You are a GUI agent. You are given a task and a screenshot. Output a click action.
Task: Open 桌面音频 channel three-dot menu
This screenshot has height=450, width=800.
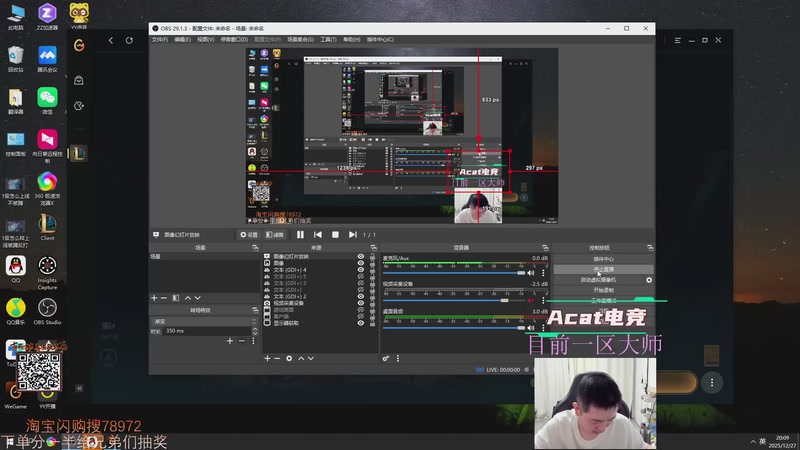[543, 328]
